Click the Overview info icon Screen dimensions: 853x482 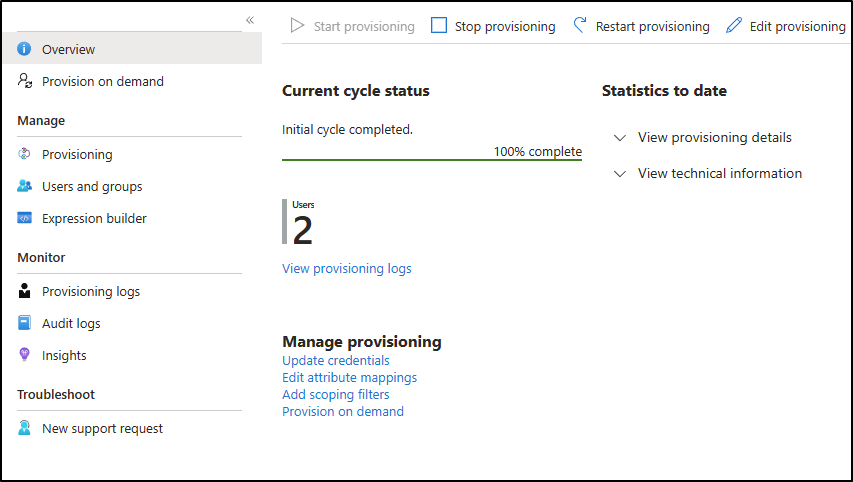pyautogui.click(x=25, y=49)
